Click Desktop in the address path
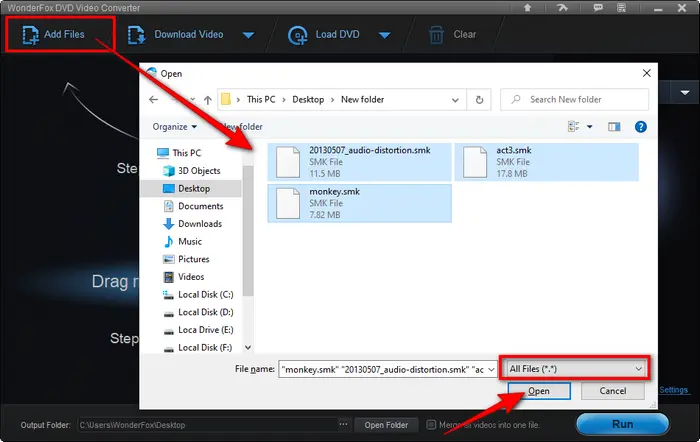 point(308,100)
